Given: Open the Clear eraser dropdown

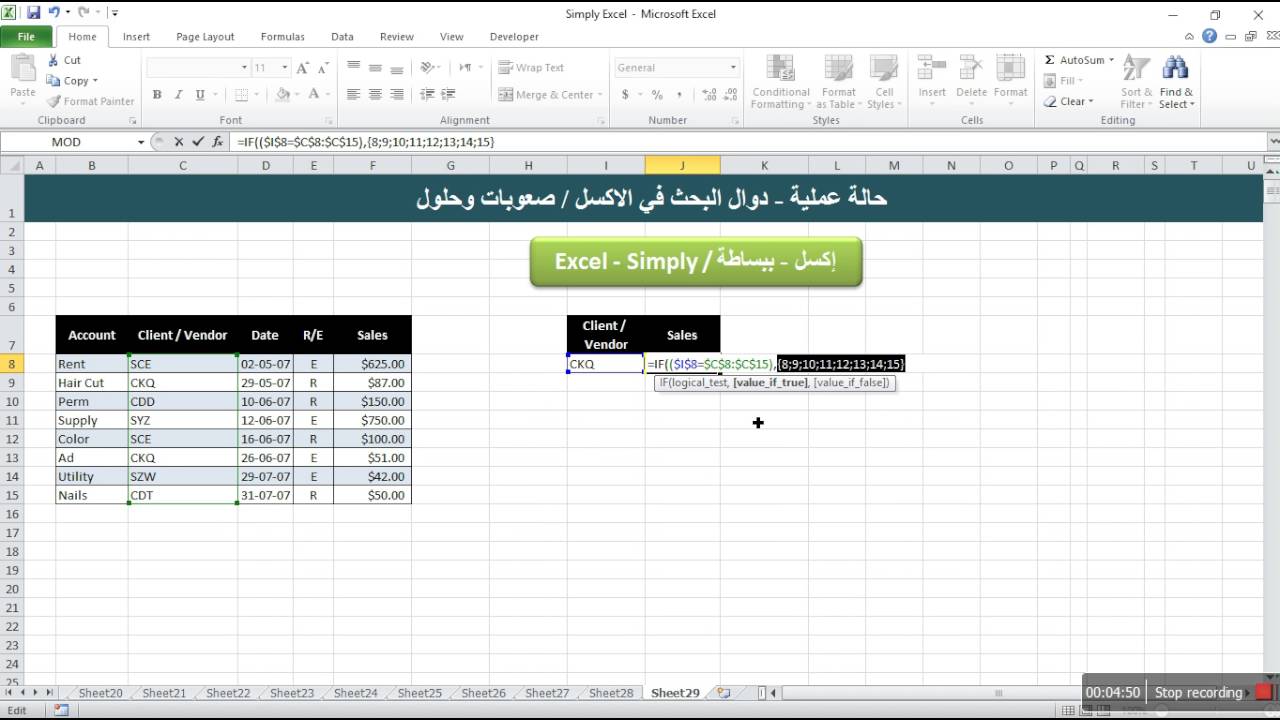Looking at the screenshot, I should pos(1070,101).
